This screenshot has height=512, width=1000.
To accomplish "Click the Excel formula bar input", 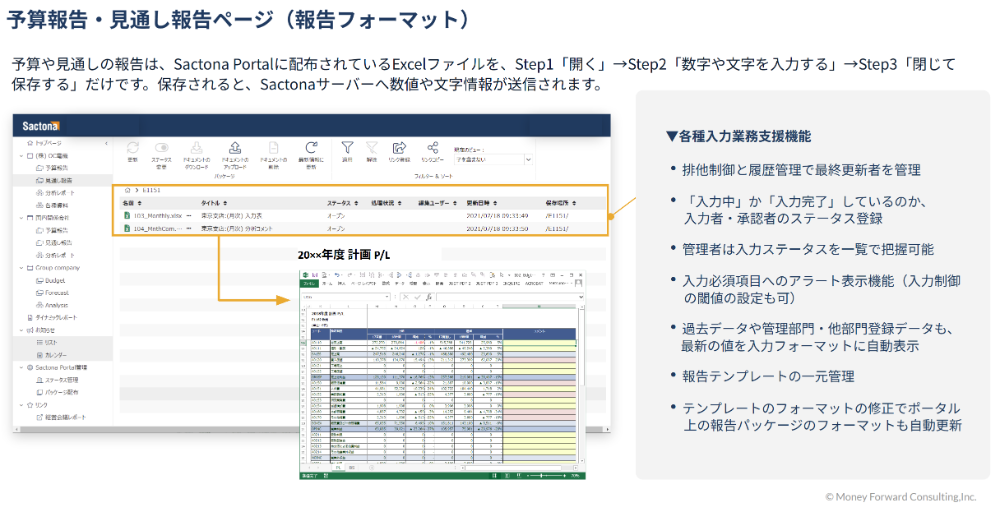I will [x=507, y=297].
